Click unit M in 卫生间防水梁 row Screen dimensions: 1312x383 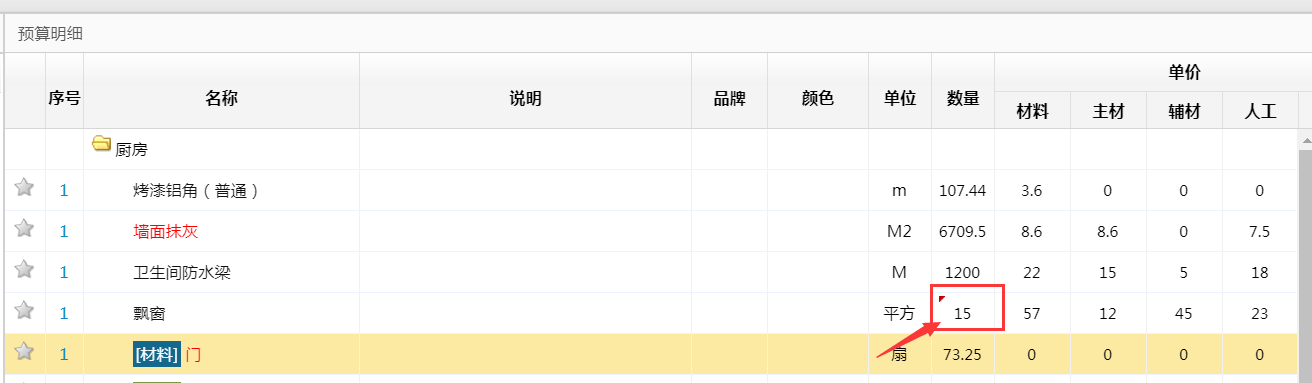(x=900, y=272)
